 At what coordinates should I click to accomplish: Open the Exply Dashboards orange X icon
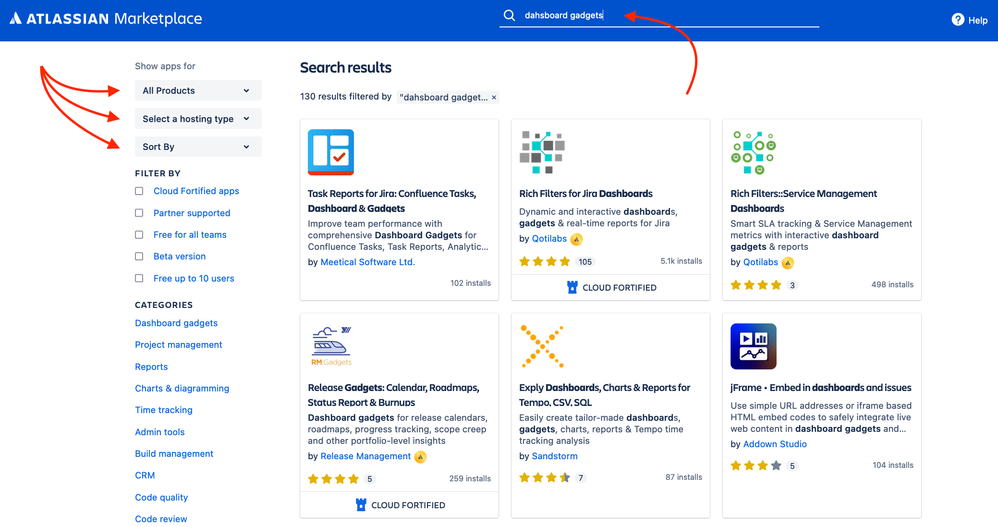coord(542,346)
